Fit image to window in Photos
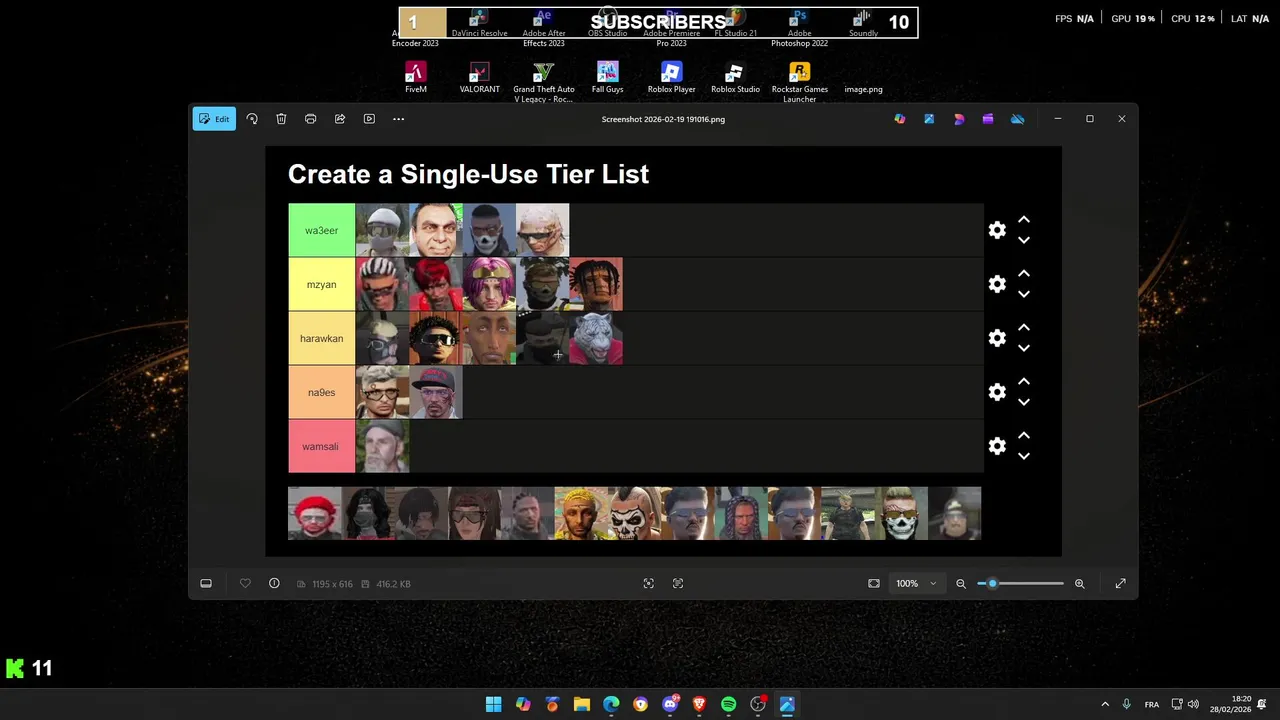This screenshot has height=720, width=1280. tap(874, 584)
